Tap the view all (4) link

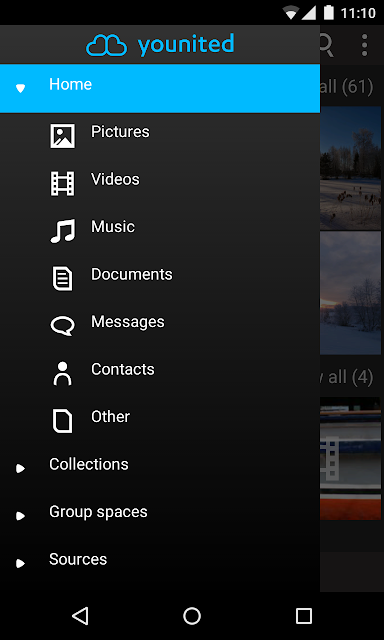pyautogui.click(x=346, y=377)
